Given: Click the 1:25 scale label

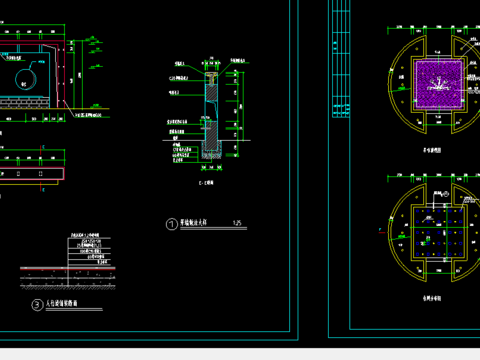Looking at the screenshot, I should [x=237, y=223].
